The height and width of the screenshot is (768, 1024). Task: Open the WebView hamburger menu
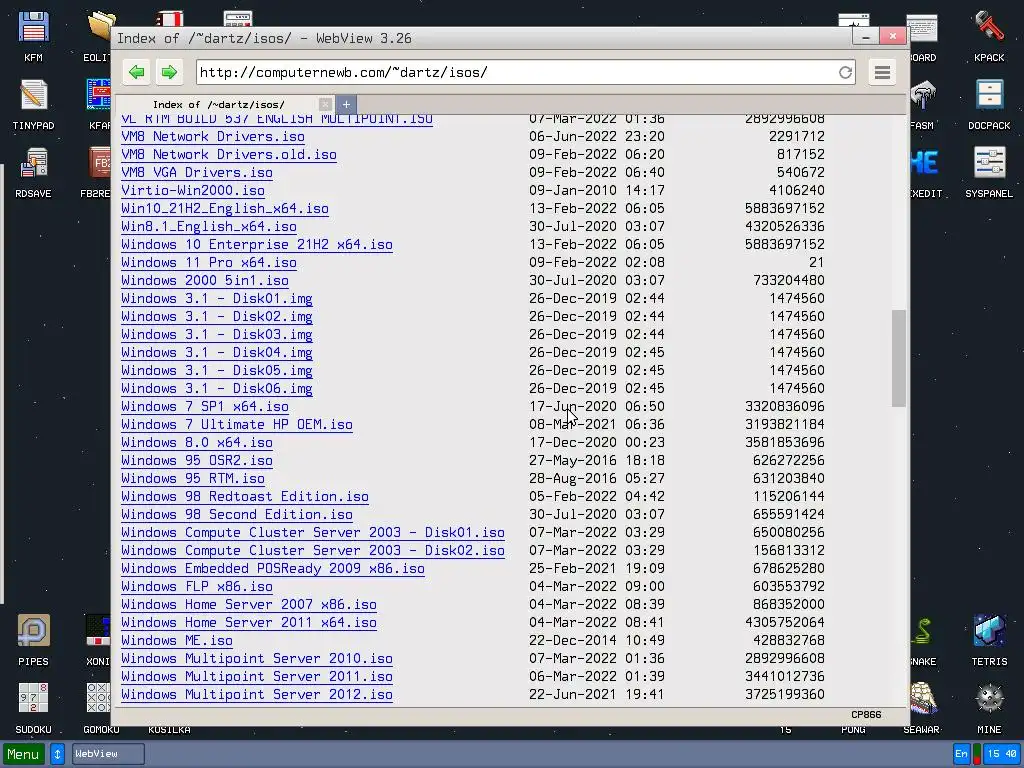tap(882, 72)
